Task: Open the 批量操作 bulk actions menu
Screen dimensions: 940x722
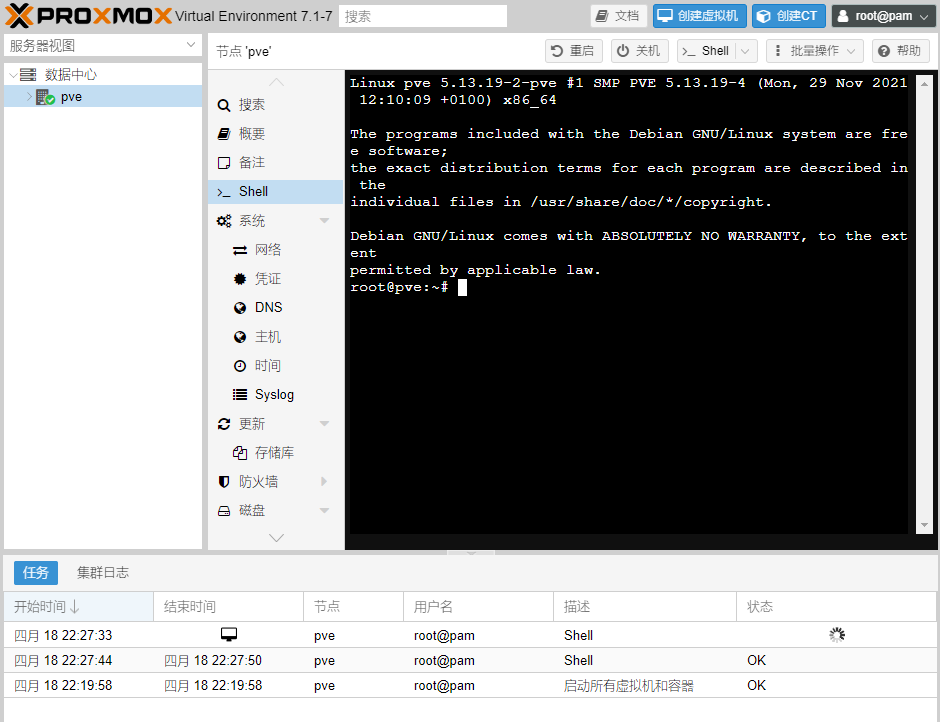Action: click(814, 51)
